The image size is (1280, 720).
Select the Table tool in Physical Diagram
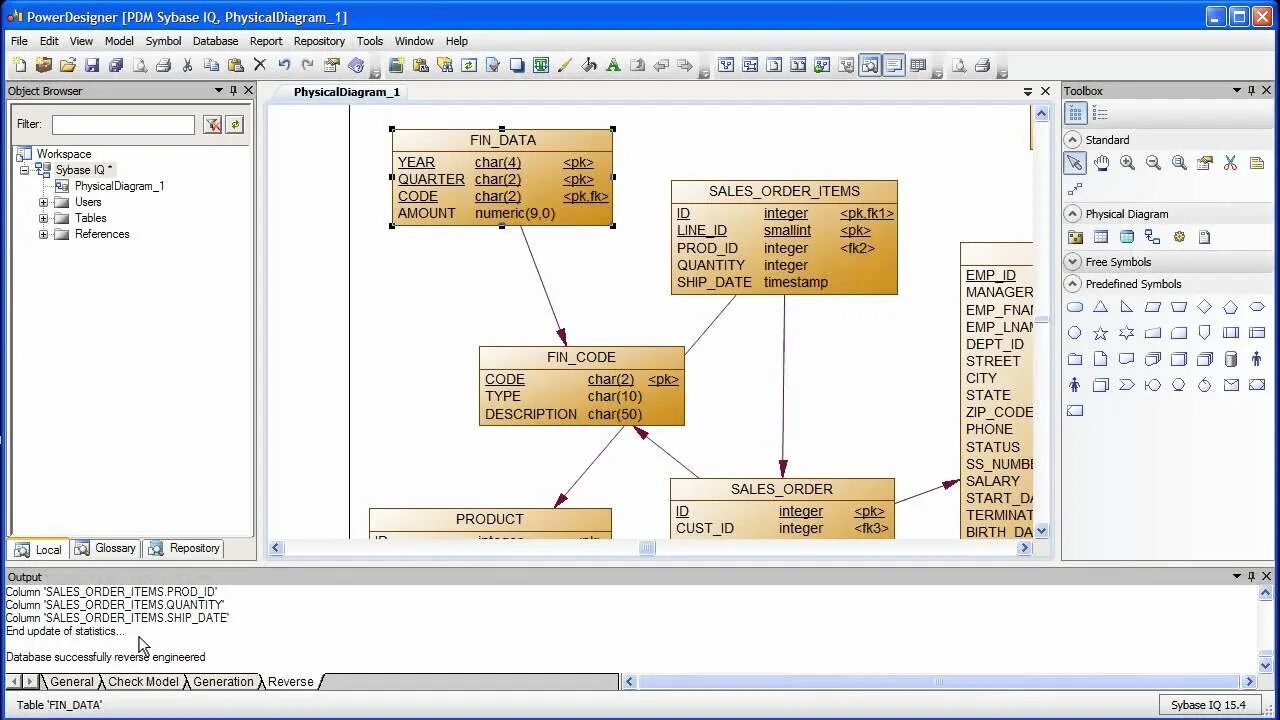tap(1101, 237)
